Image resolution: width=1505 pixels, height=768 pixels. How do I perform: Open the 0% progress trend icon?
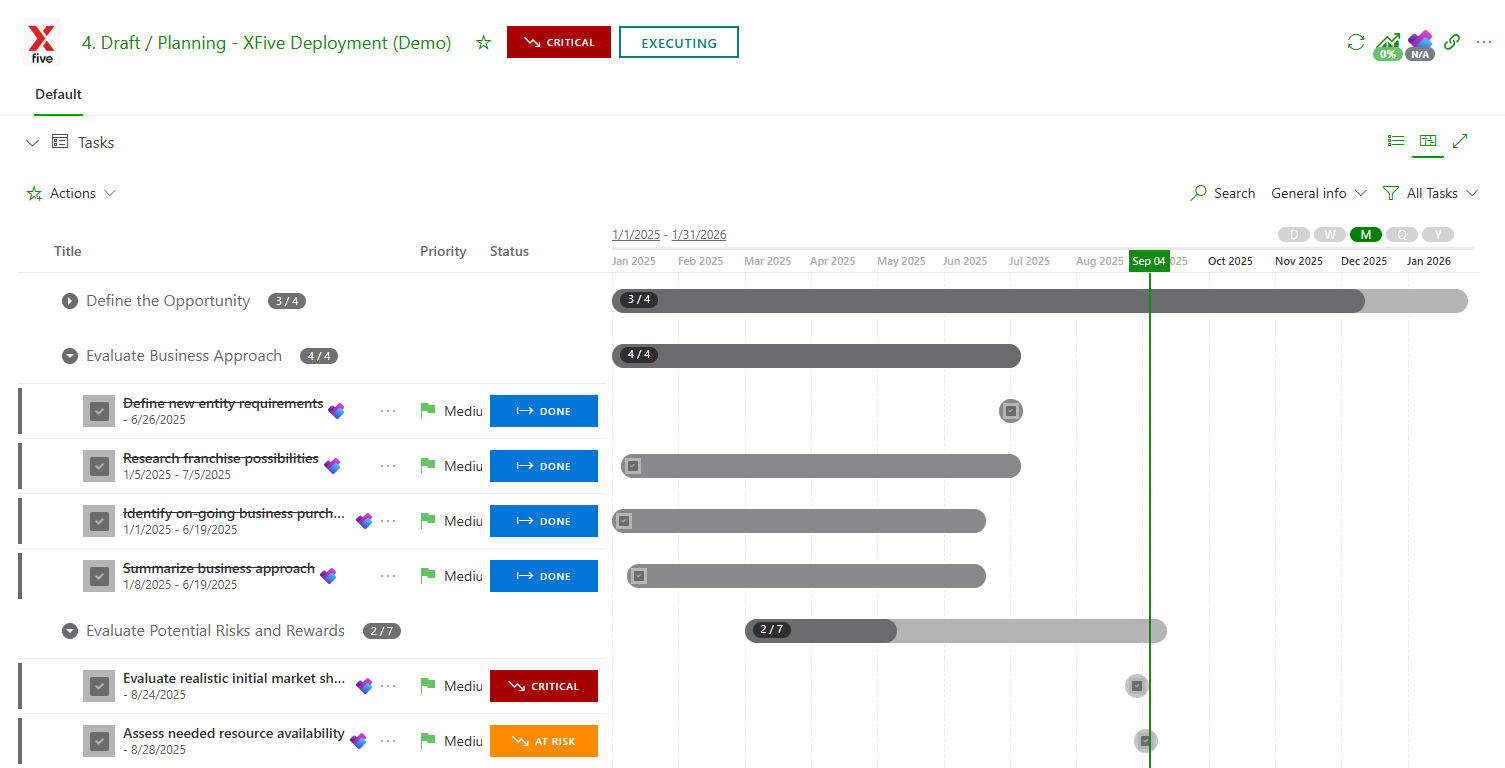[1387, 45]
